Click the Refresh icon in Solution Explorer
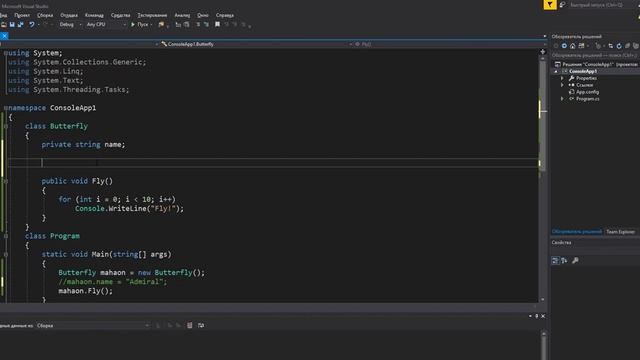The image size is (640, 360). click(619, 46)
